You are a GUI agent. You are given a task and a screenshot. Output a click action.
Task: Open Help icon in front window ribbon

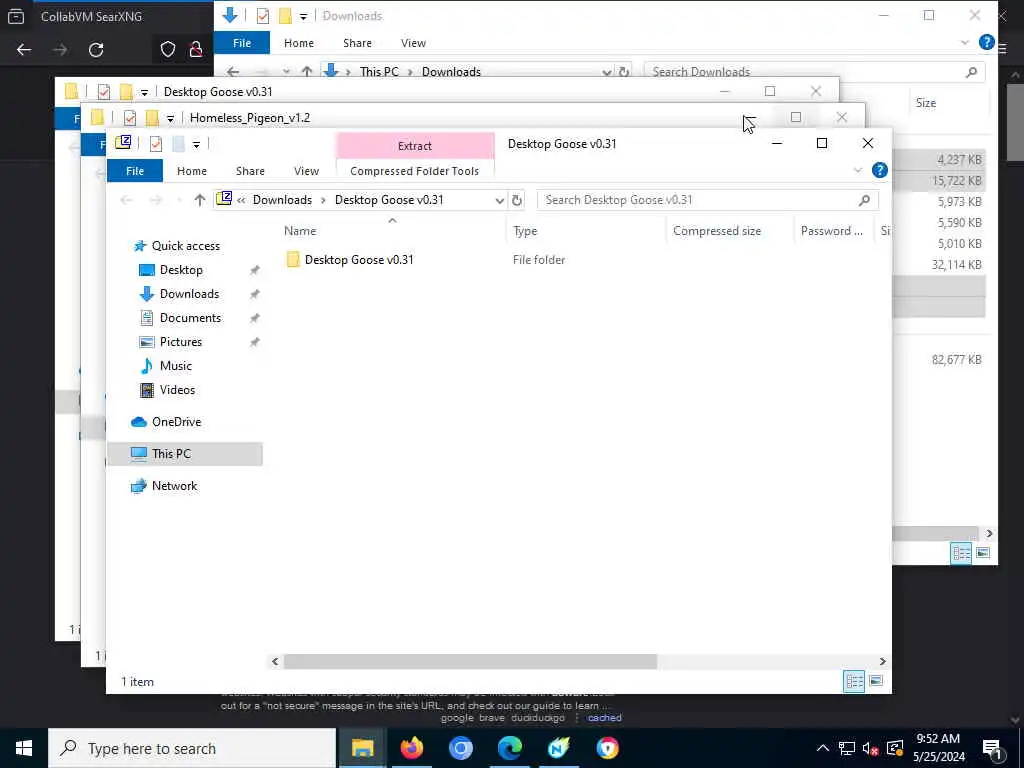coord(880,170)
